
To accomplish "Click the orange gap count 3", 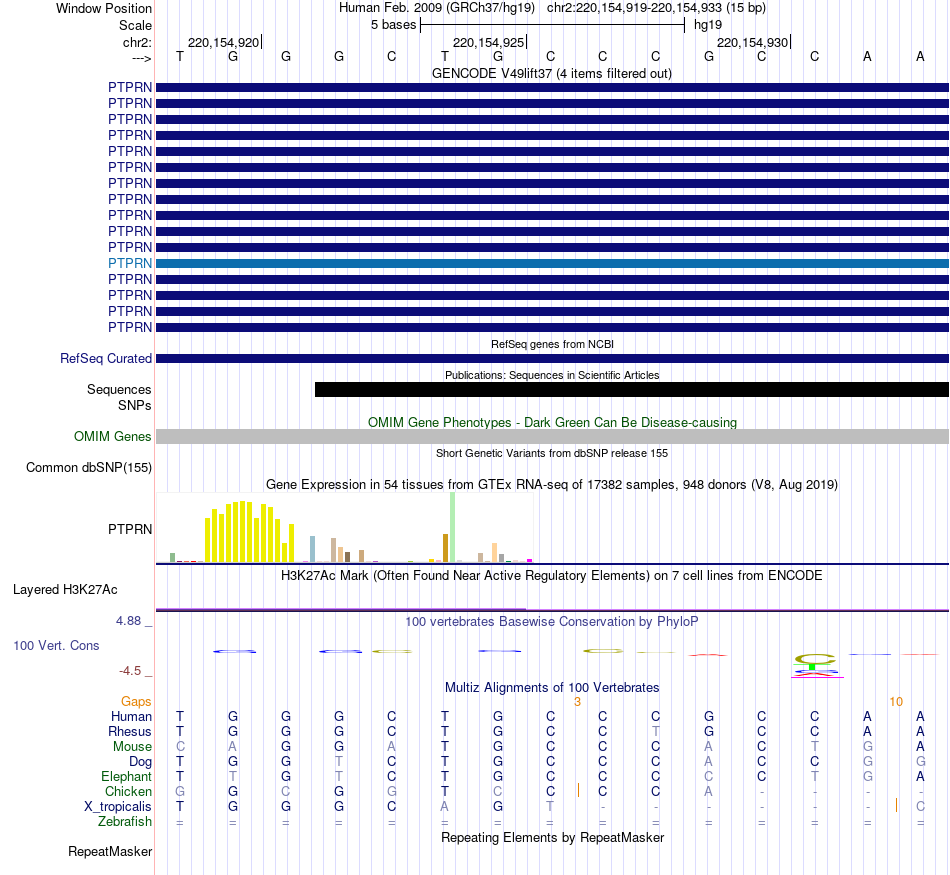I will coord(577,702).
